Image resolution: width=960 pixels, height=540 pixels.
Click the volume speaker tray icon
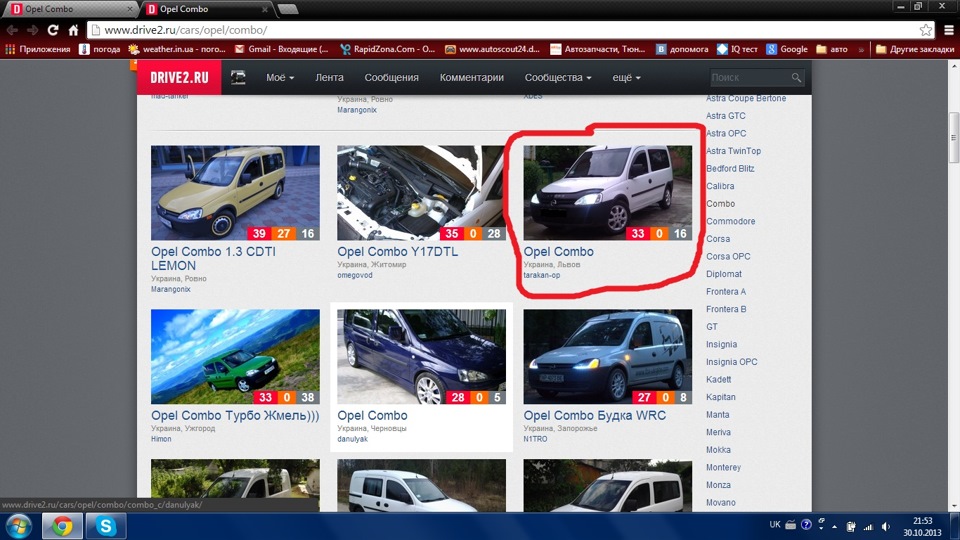point(886,526)
